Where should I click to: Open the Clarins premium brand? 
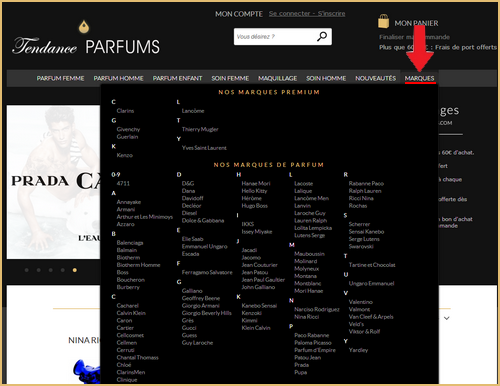(x=125, y=111)
